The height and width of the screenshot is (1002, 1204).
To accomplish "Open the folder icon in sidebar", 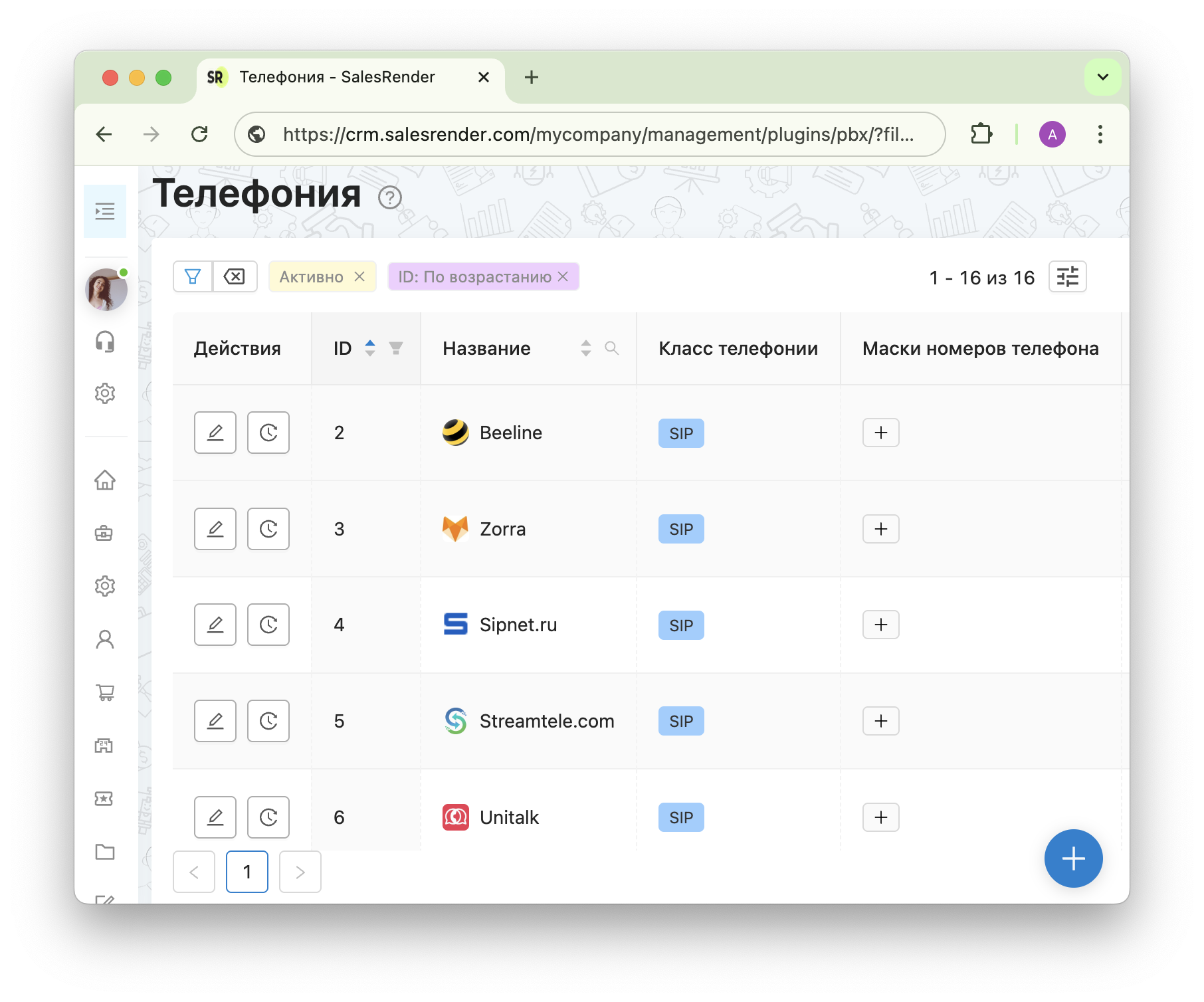I will click(x=105, y=852).
